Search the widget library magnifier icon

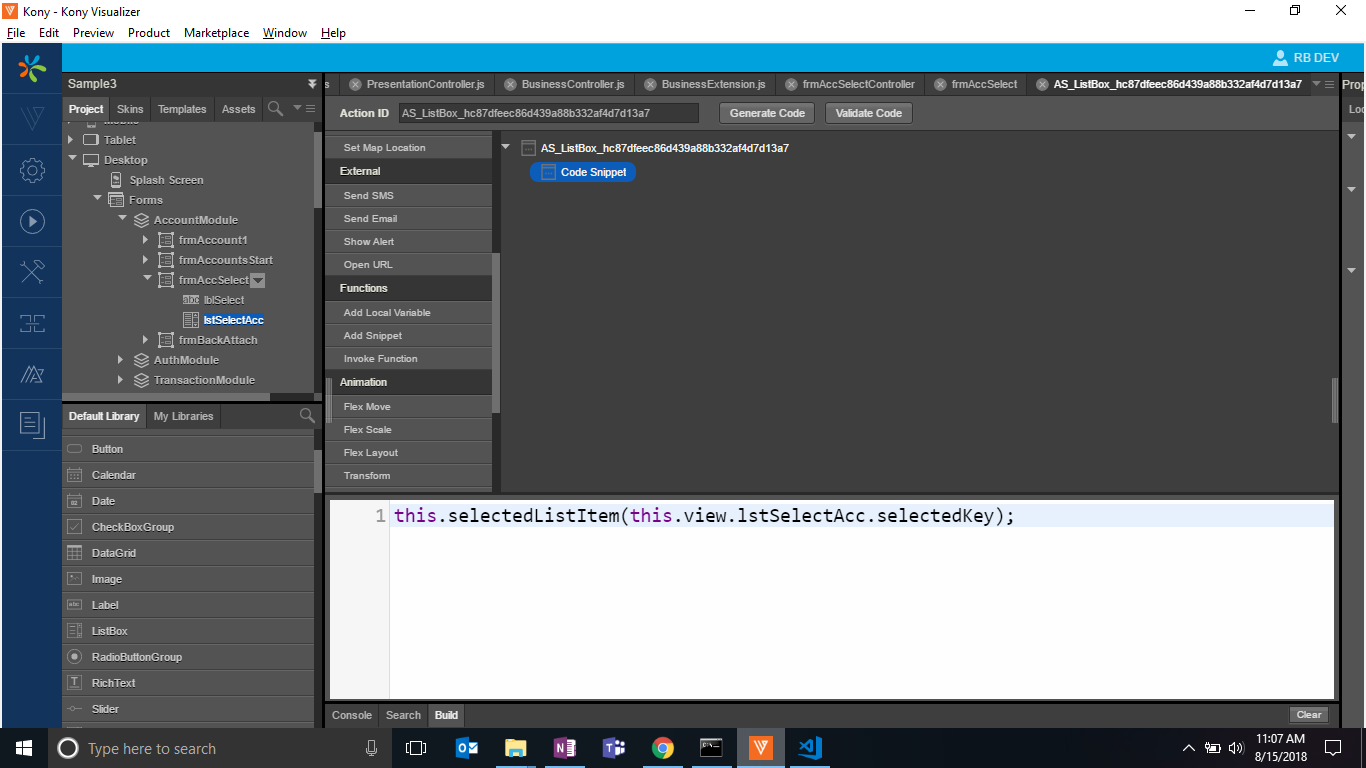click(x=307, y=416)
